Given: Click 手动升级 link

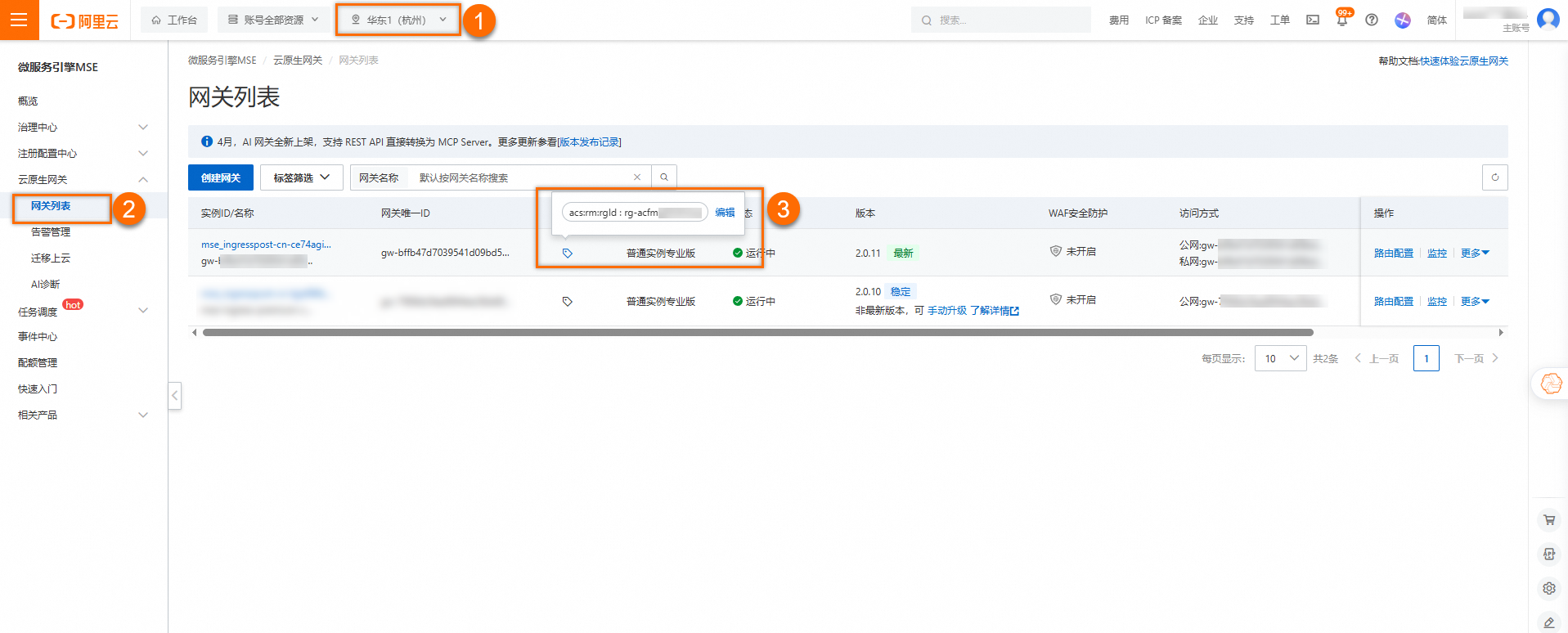Looking at the screenshot, I should tap(947, 311).
